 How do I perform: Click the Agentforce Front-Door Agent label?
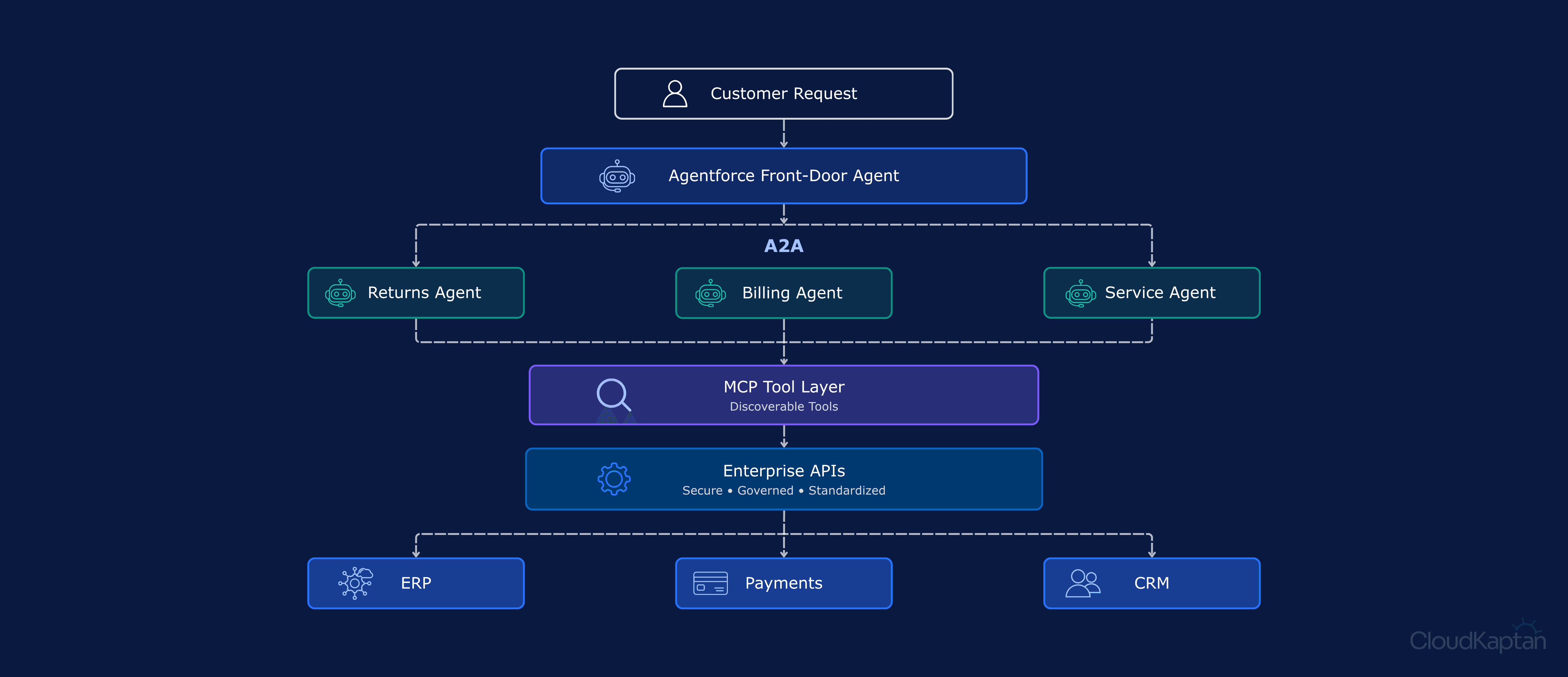(x=783, y=176)
